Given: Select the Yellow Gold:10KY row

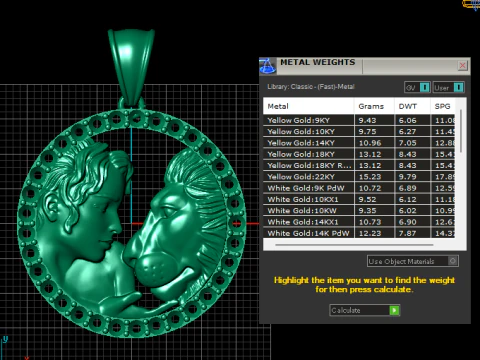Looking at the screenshot, I should tap(359, 132).
